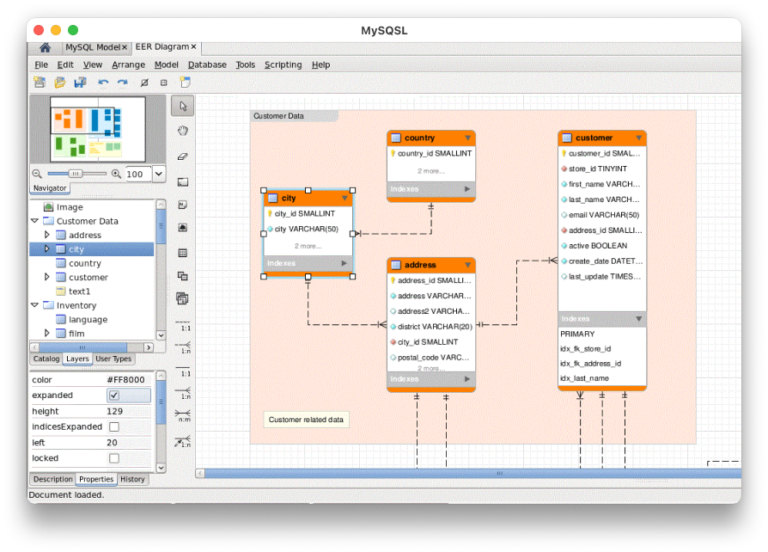Select the existing-columns 1:n relationship tool

click(x=183, y=441)
